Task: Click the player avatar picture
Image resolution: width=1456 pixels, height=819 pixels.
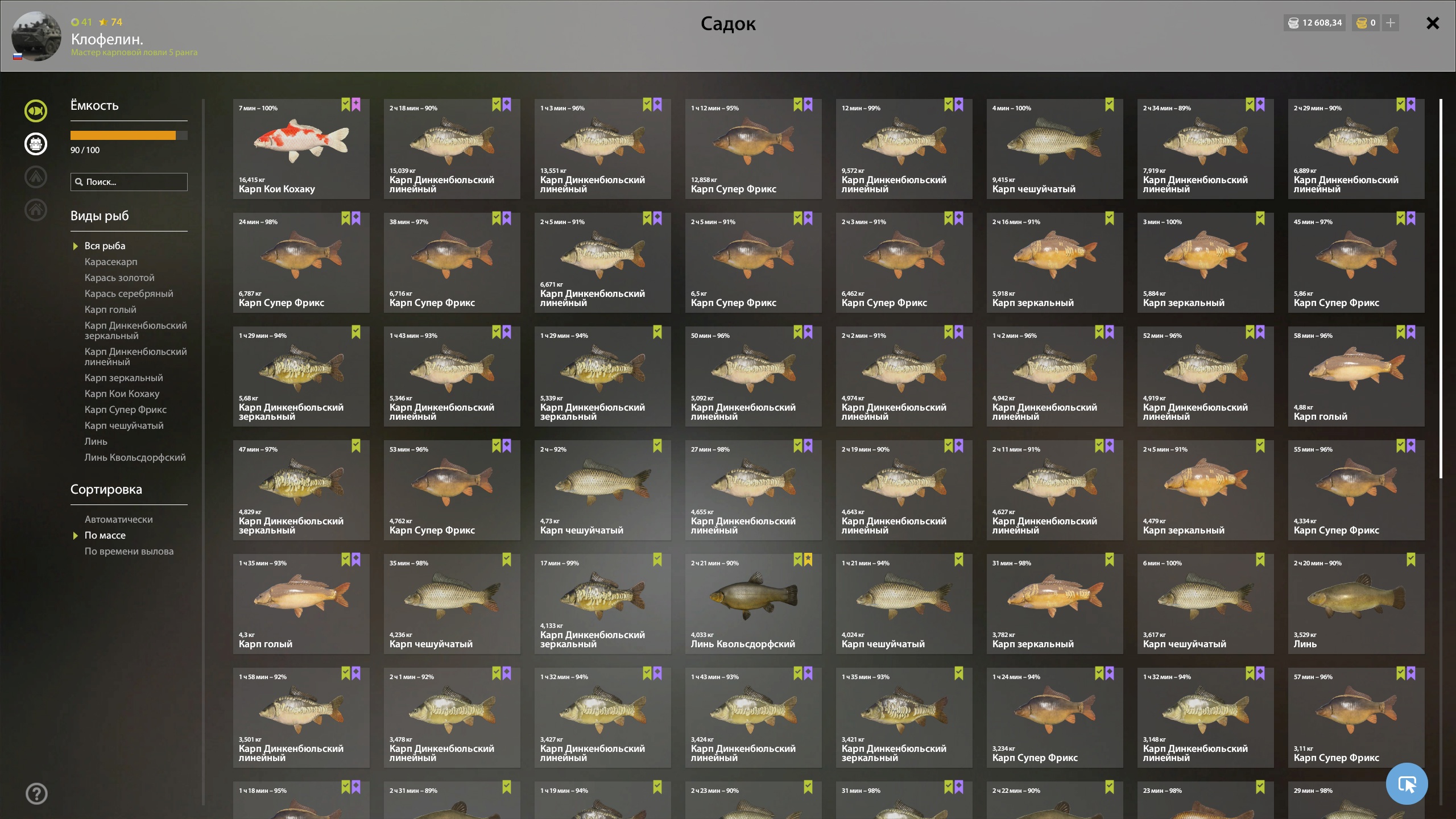Action: coord(36,36)
